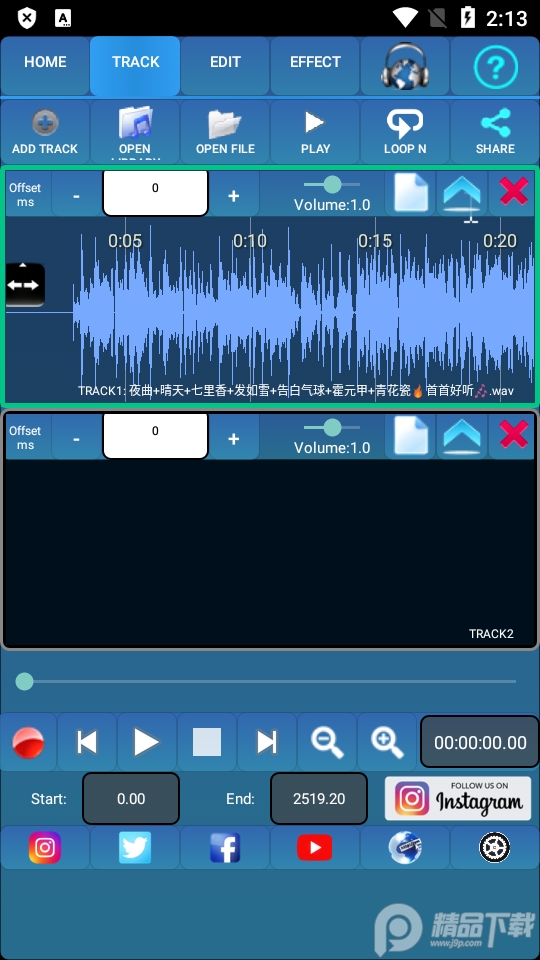Image resolution: width=540 pixels, height=960 pixels.
Task: Select the TRACK tab
Action: 135,66
